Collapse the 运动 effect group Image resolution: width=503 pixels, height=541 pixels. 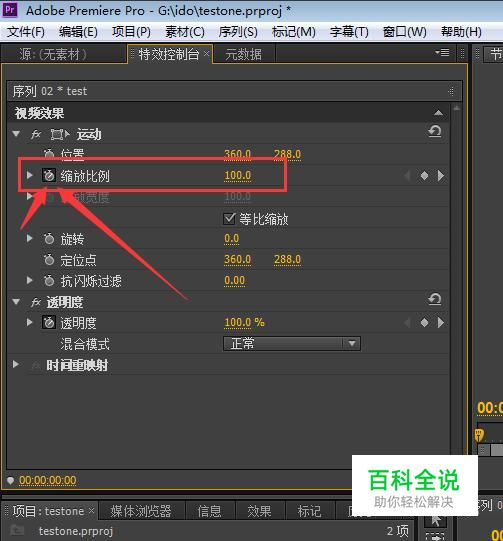coord(16,134)
